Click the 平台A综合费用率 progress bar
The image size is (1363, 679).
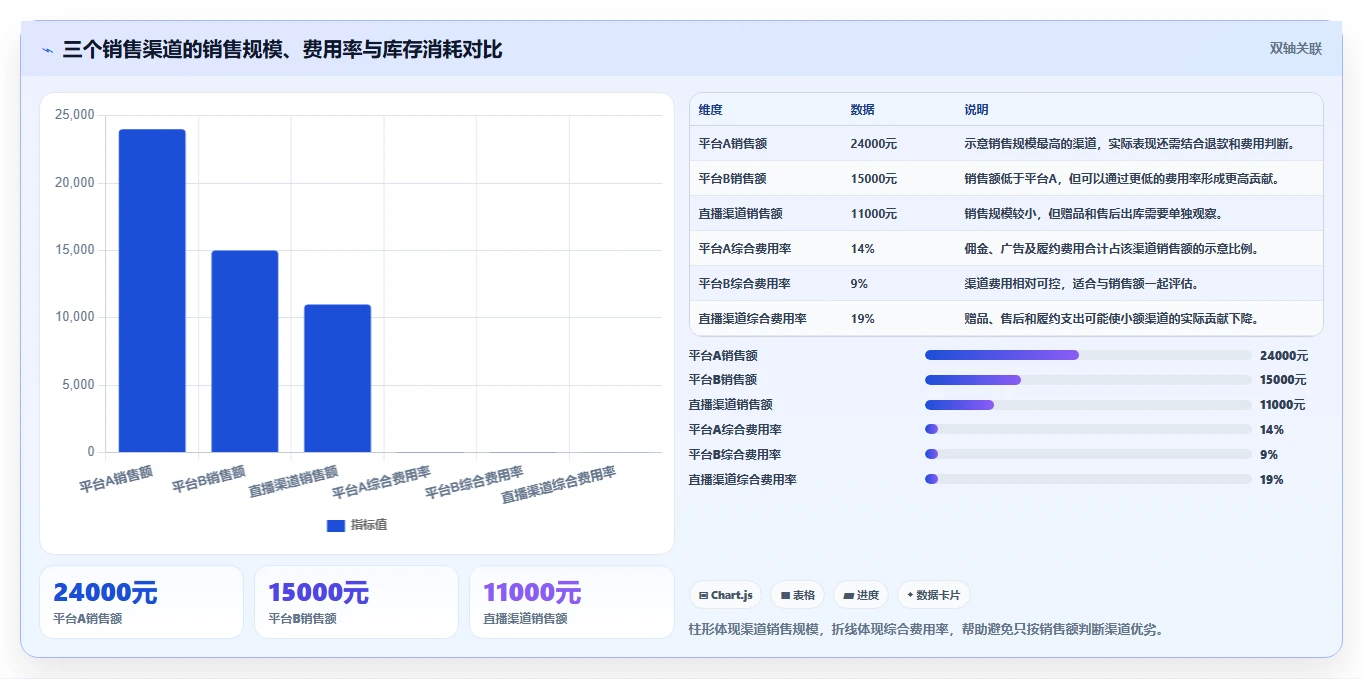tap(1088, 429)
